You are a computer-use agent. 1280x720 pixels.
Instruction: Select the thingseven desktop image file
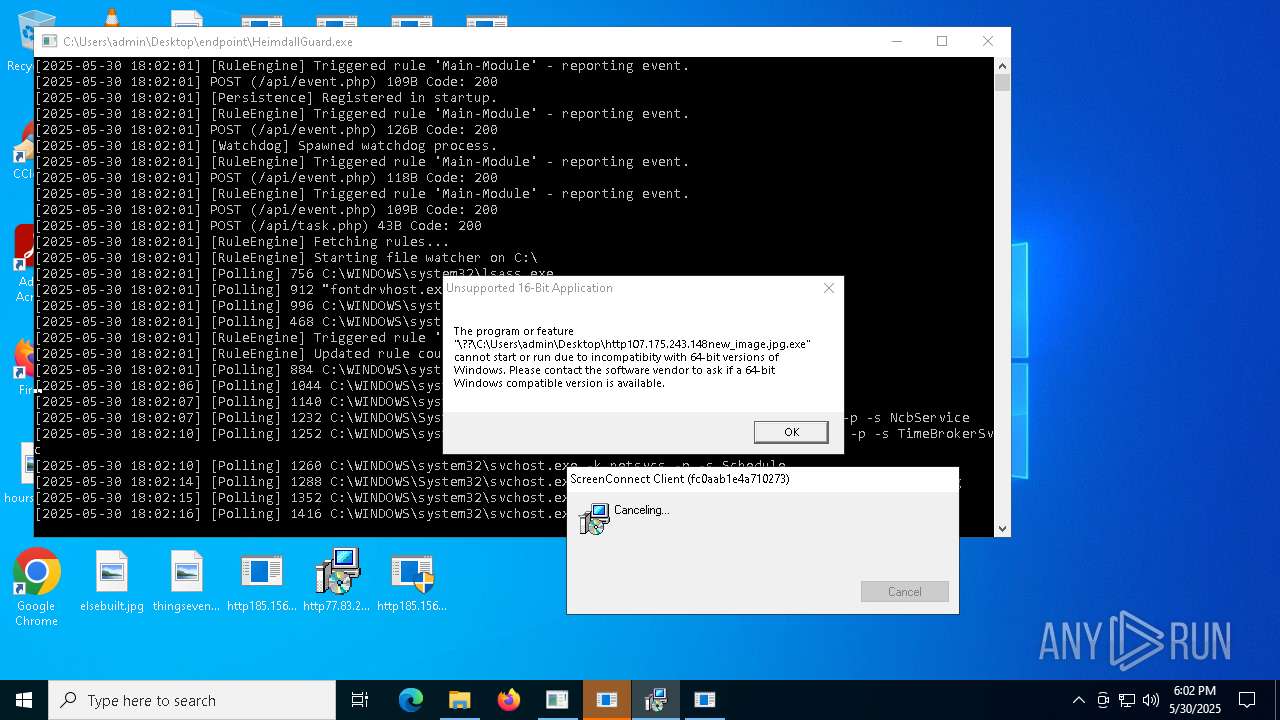tap(186, 581)
